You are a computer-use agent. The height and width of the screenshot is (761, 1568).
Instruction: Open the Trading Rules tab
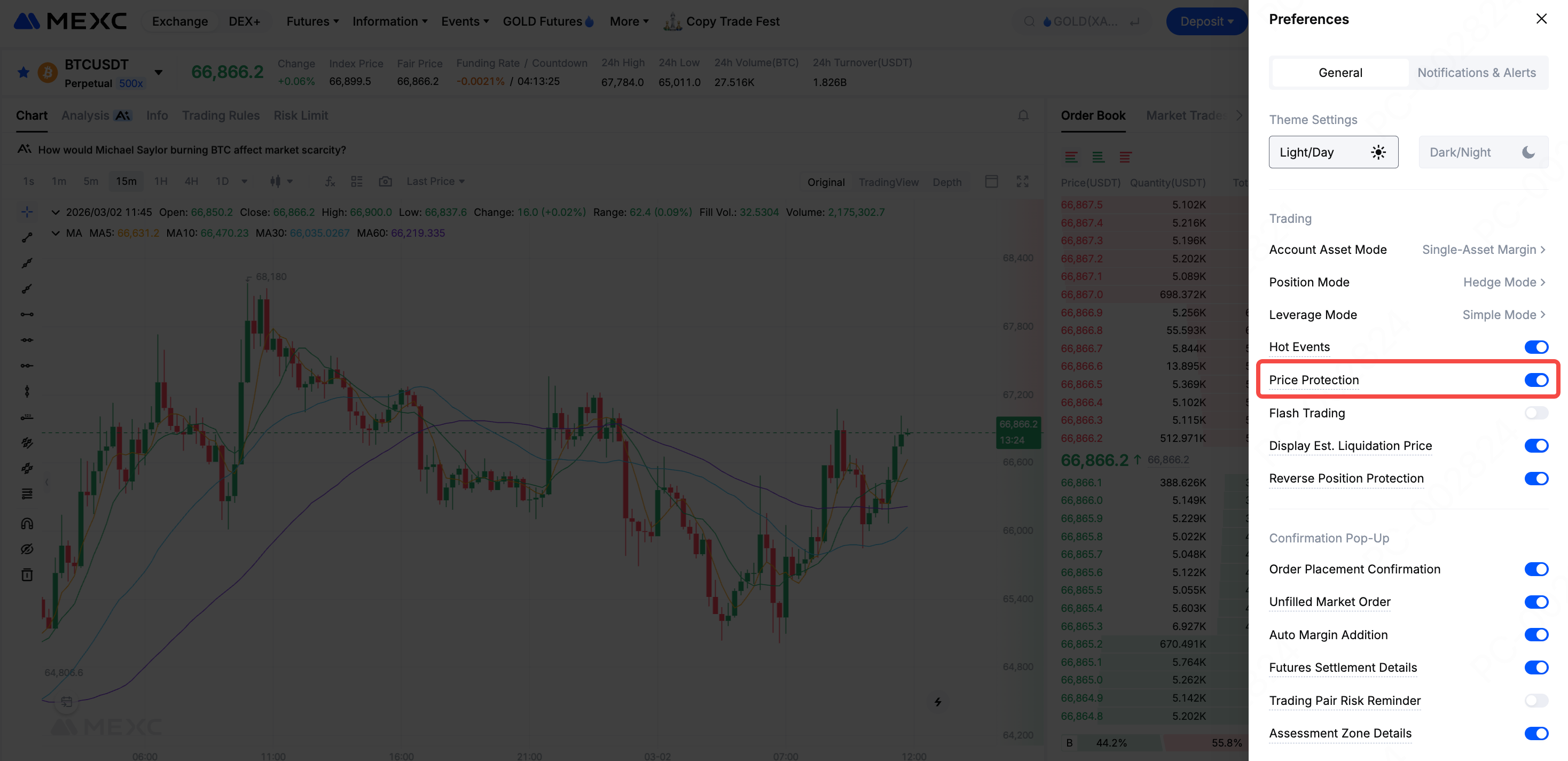click(x=221, y=115)
